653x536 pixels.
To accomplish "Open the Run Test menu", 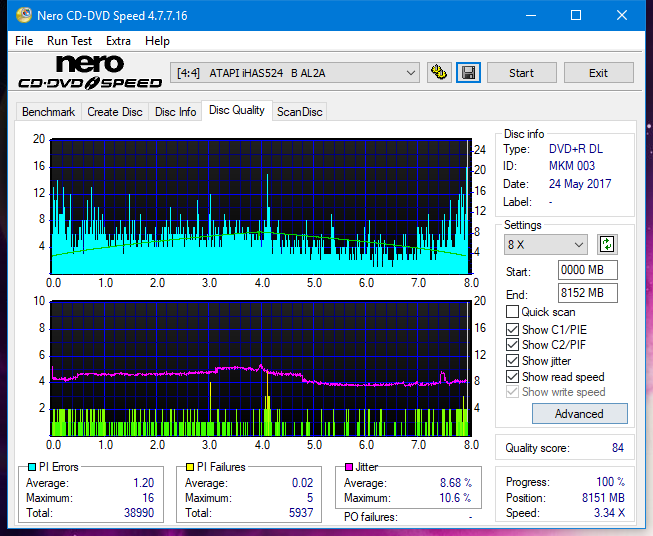I will tap(69, 41).
